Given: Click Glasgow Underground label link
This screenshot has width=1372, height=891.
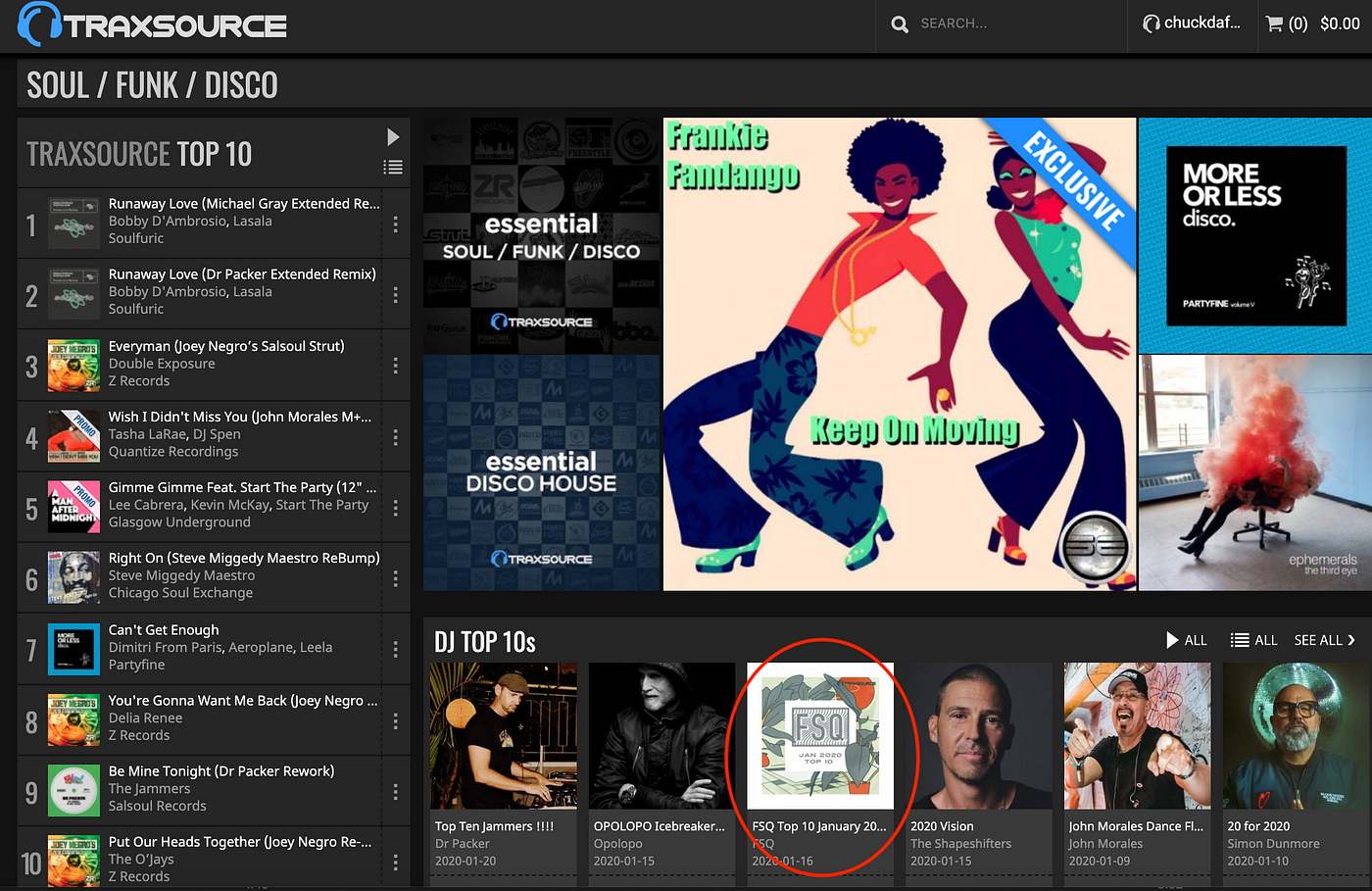Looking at the screenshot, I should (x=179, y=521).
